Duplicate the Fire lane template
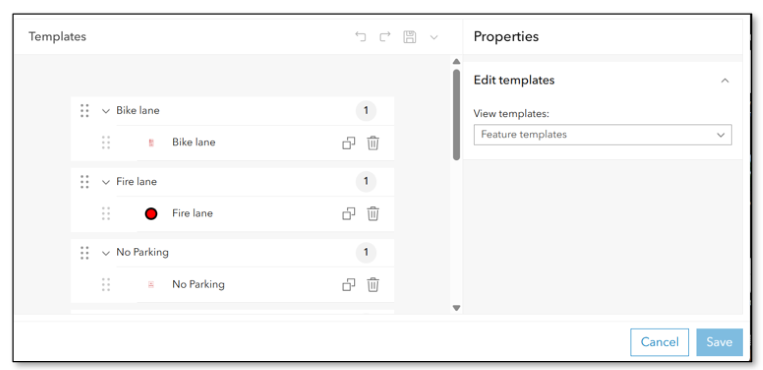763x370 pixels. tap(349, 214)
